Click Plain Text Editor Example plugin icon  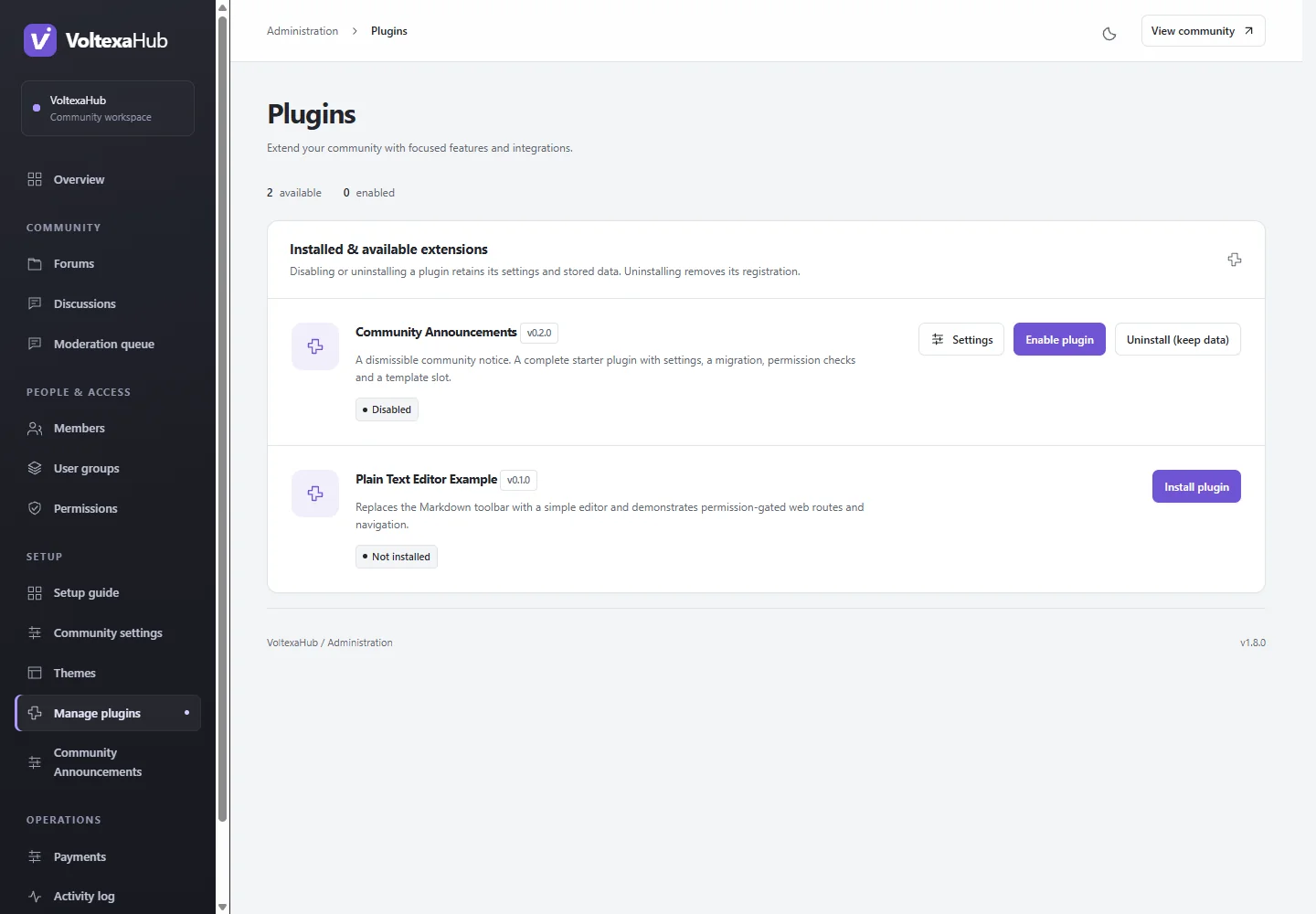point(315,494)
